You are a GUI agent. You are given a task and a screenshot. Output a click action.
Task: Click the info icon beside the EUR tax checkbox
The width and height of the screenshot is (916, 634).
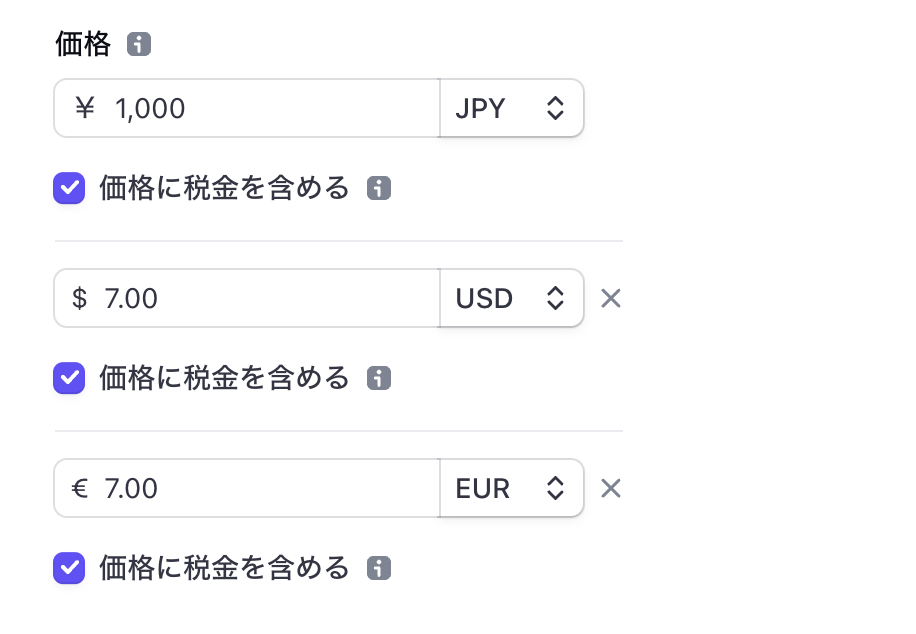click(378, 568)
